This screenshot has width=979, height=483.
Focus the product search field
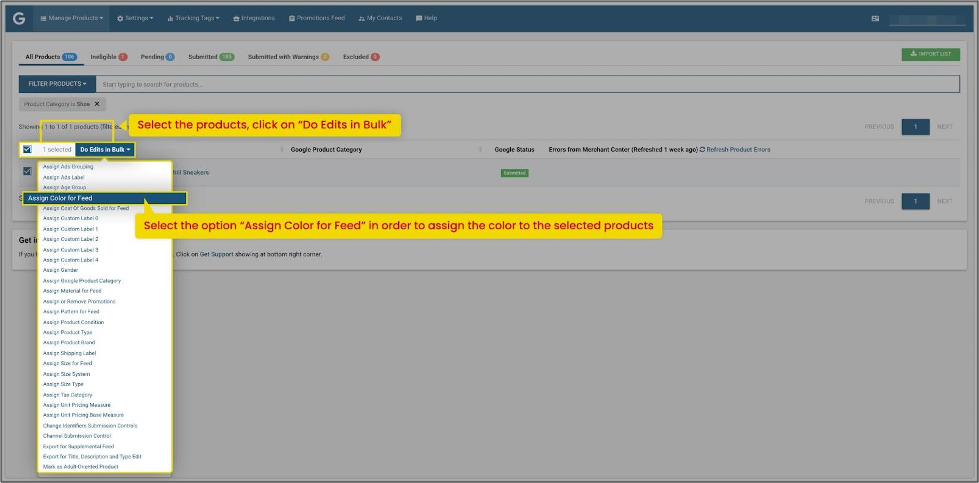(x=528, y=84)
